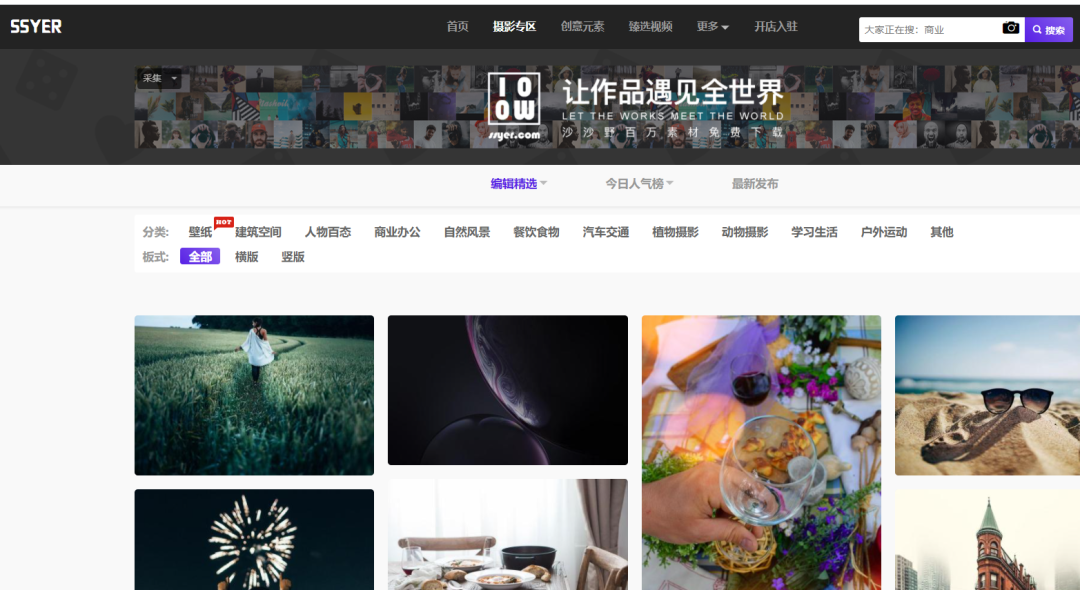Expand the 编辑精选 sorting dropdown
1080x590 pixels.
[x=518, y=184]
